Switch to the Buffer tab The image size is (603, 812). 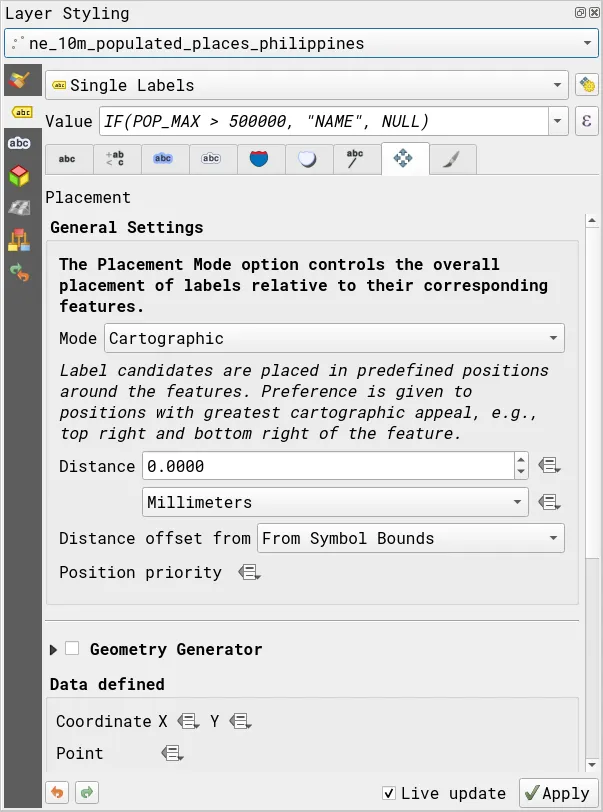163,159
